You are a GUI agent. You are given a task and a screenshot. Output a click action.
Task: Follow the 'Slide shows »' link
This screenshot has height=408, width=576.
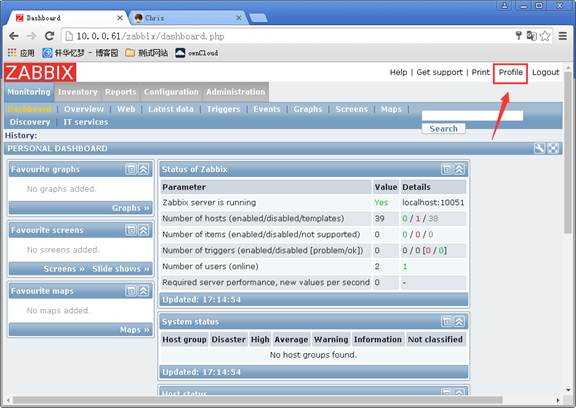pos(121,269)
